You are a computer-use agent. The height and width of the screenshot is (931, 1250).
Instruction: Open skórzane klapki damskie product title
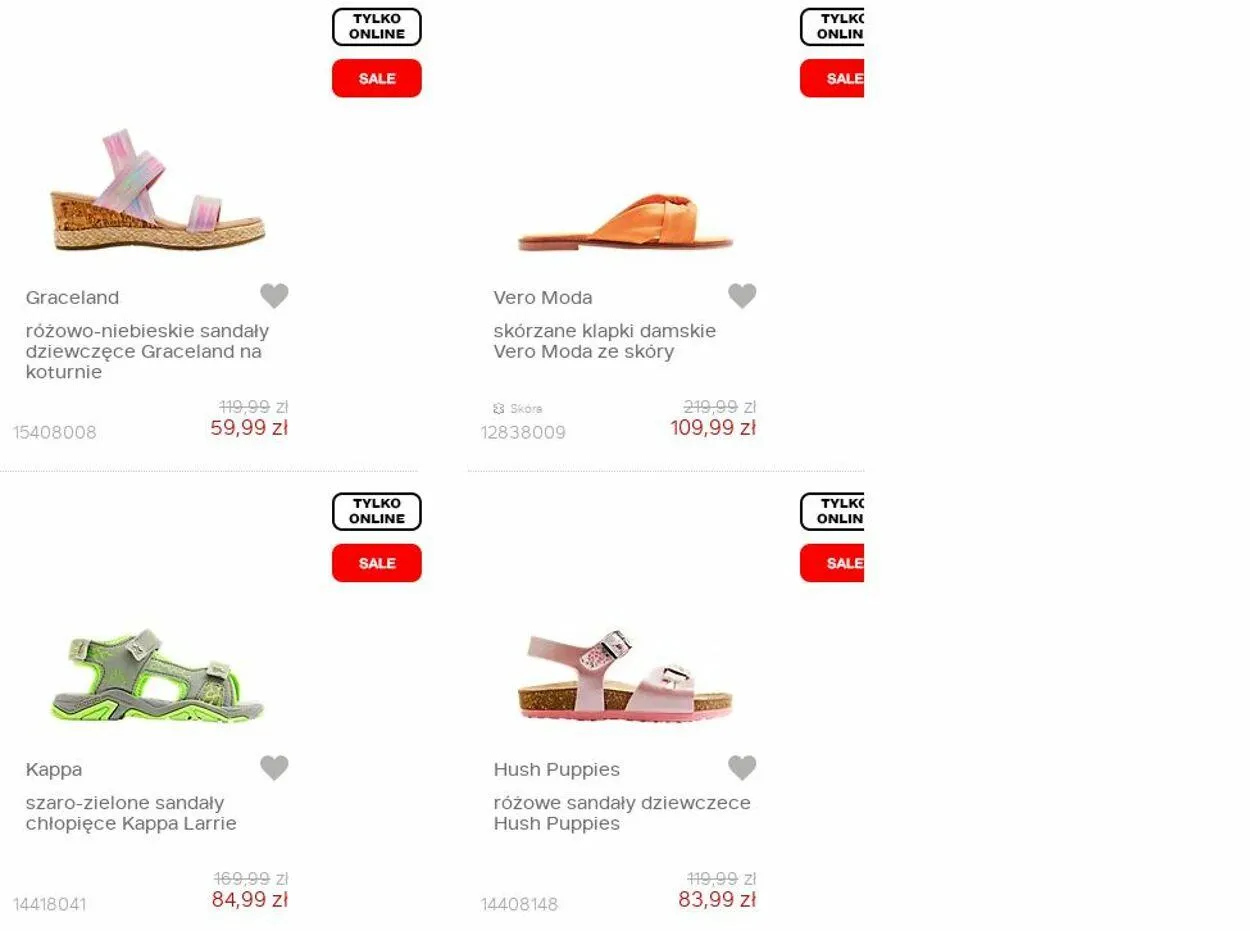[x=604, y=341]
